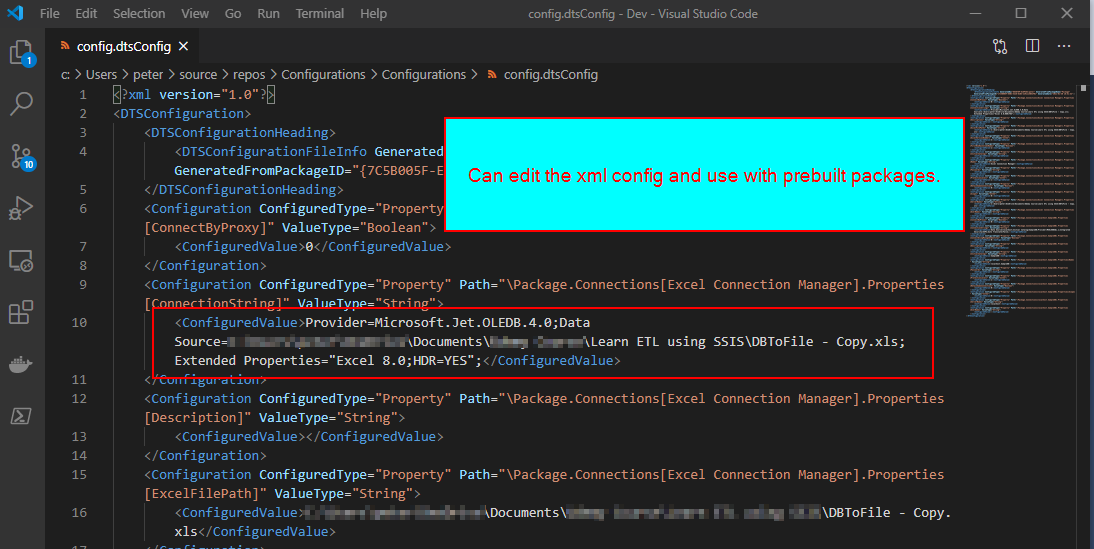1094x549 pixels.
Task: Open the Edit menu
Action: (x=87, y=13)
